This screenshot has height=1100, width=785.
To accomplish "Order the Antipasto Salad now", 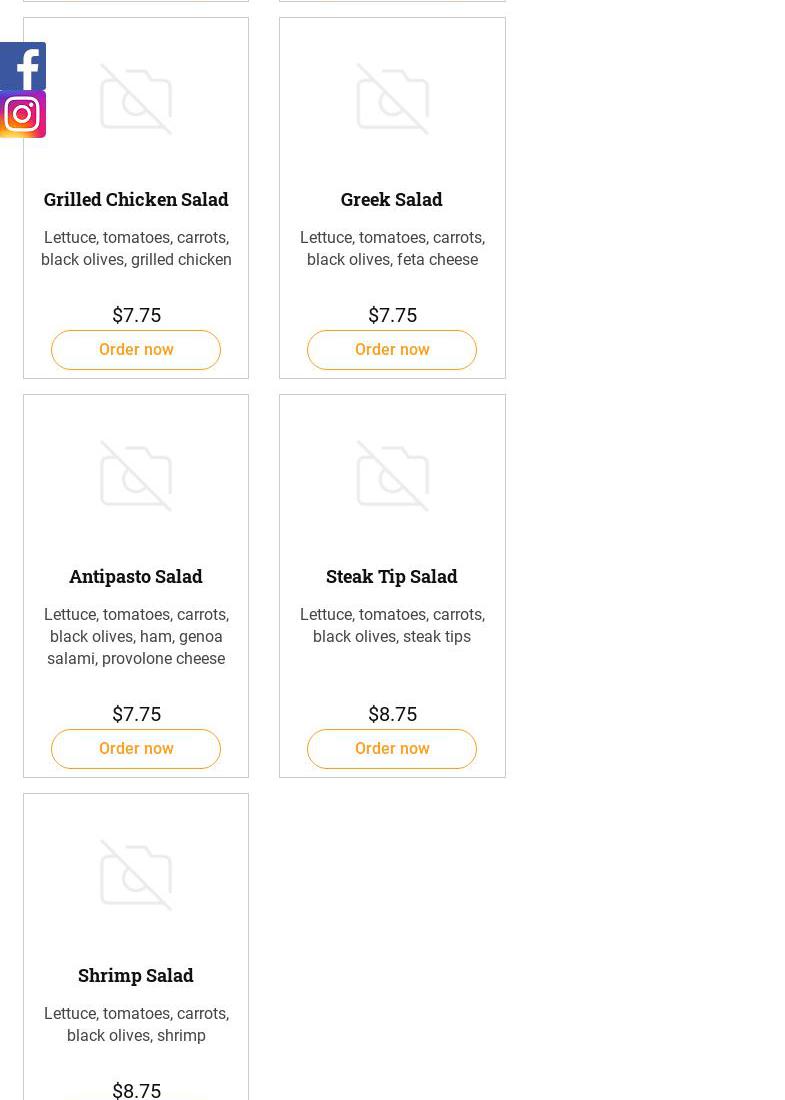I will click(136, 749).
